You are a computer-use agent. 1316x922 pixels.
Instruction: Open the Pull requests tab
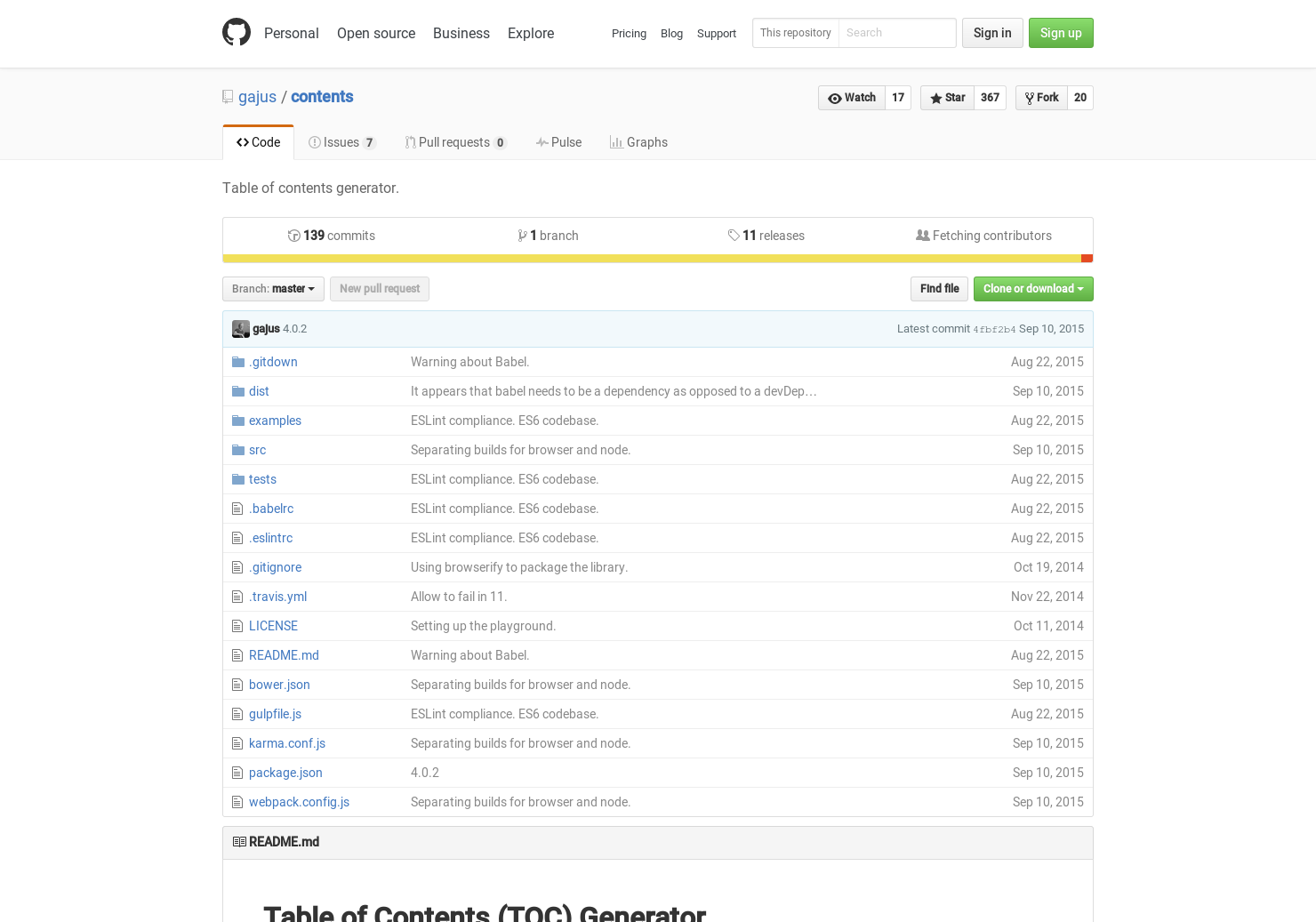click(x=455, y=142)
